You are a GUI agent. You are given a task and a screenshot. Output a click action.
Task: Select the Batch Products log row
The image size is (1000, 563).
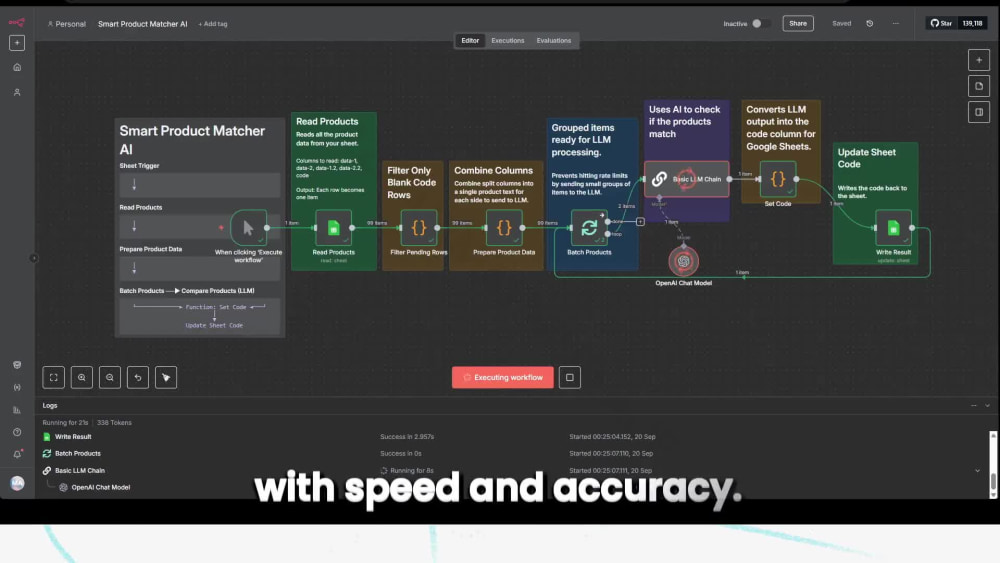[510, 453]
